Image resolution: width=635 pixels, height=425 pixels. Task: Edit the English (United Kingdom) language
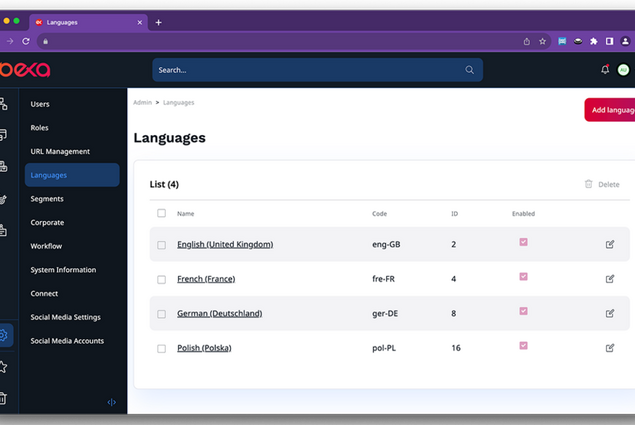click(610, 244)
